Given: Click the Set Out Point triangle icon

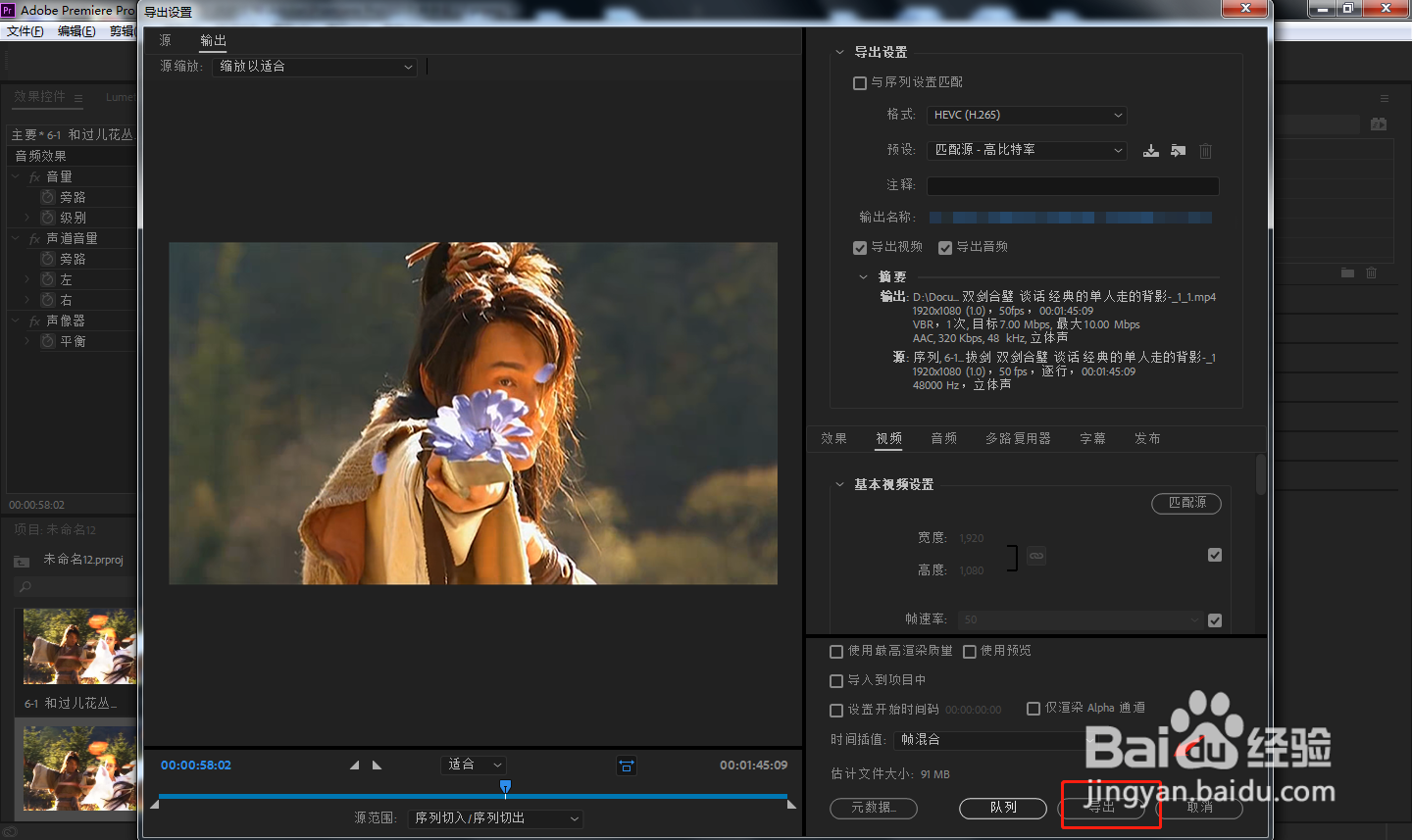Looking at the screenshot, I should coord(377,766).
